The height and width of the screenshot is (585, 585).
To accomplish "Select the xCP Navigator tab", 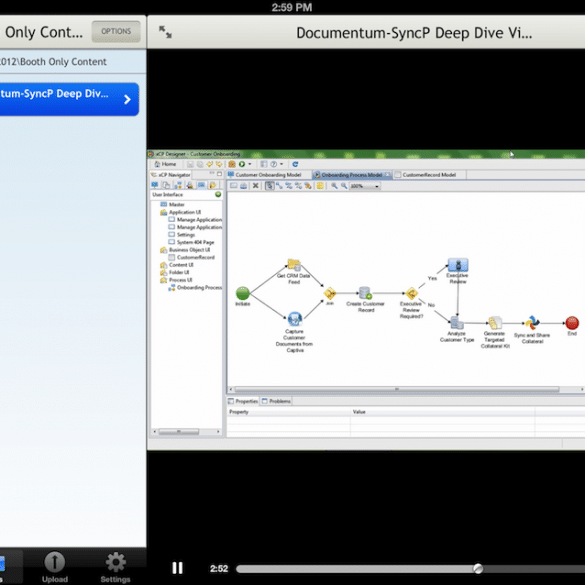I will tap(171, 175).
